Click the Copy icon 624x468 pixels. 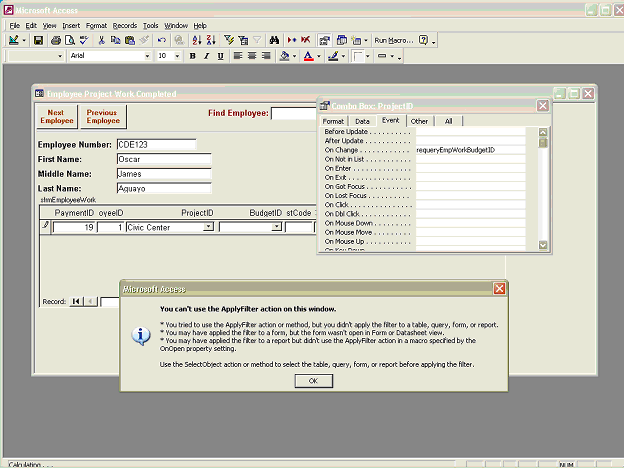(x=115, y=40)
